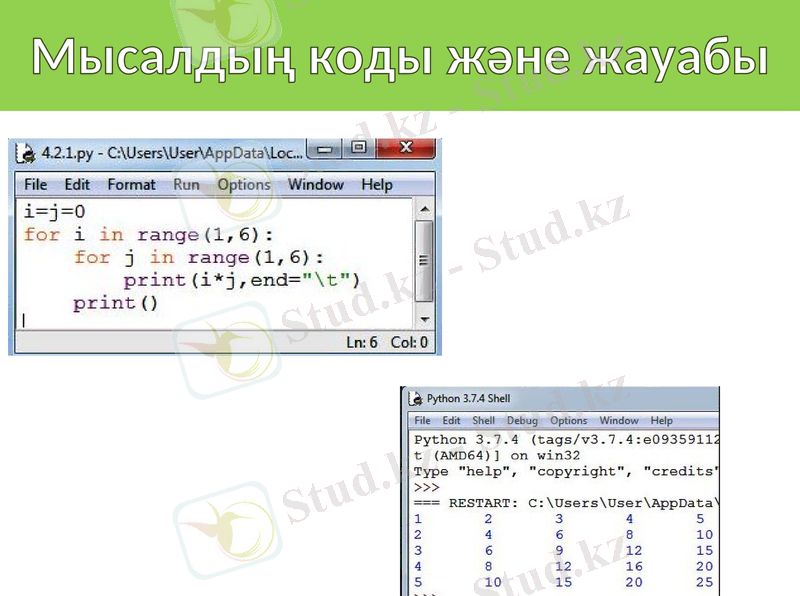Open the Debug menu in the Shell window
Screen dimensions: 800x596
521,420
